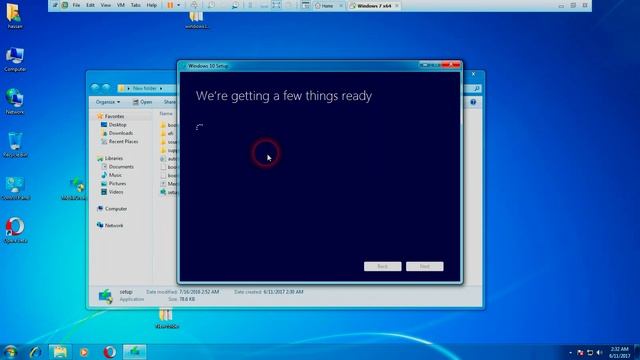Close the Windows 7 x64 VMware tab
Viewport: 640px width, 360px height.
[x=397, y=6]
